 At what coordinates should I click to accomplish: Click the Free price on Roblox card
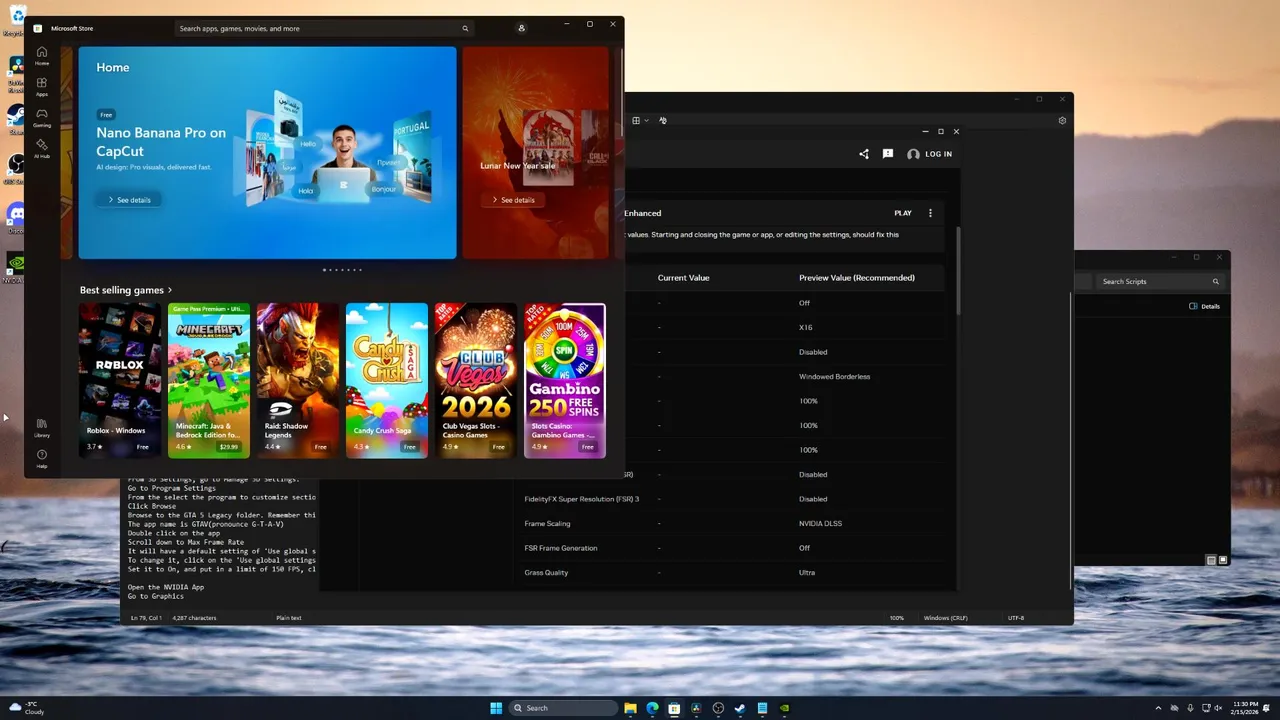click(x=143, y=447)
